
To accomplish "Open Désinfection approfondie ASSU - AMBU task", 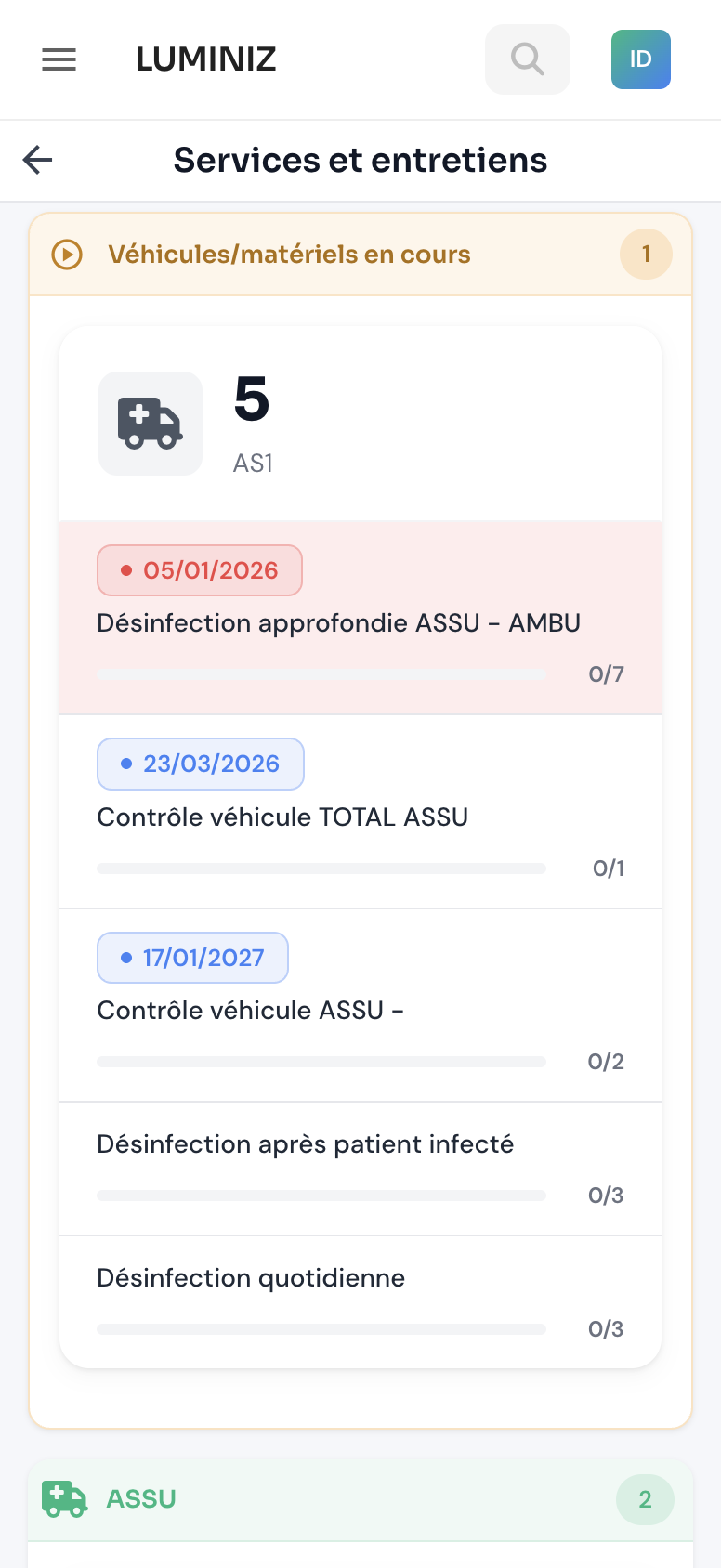I will [338, 622].
